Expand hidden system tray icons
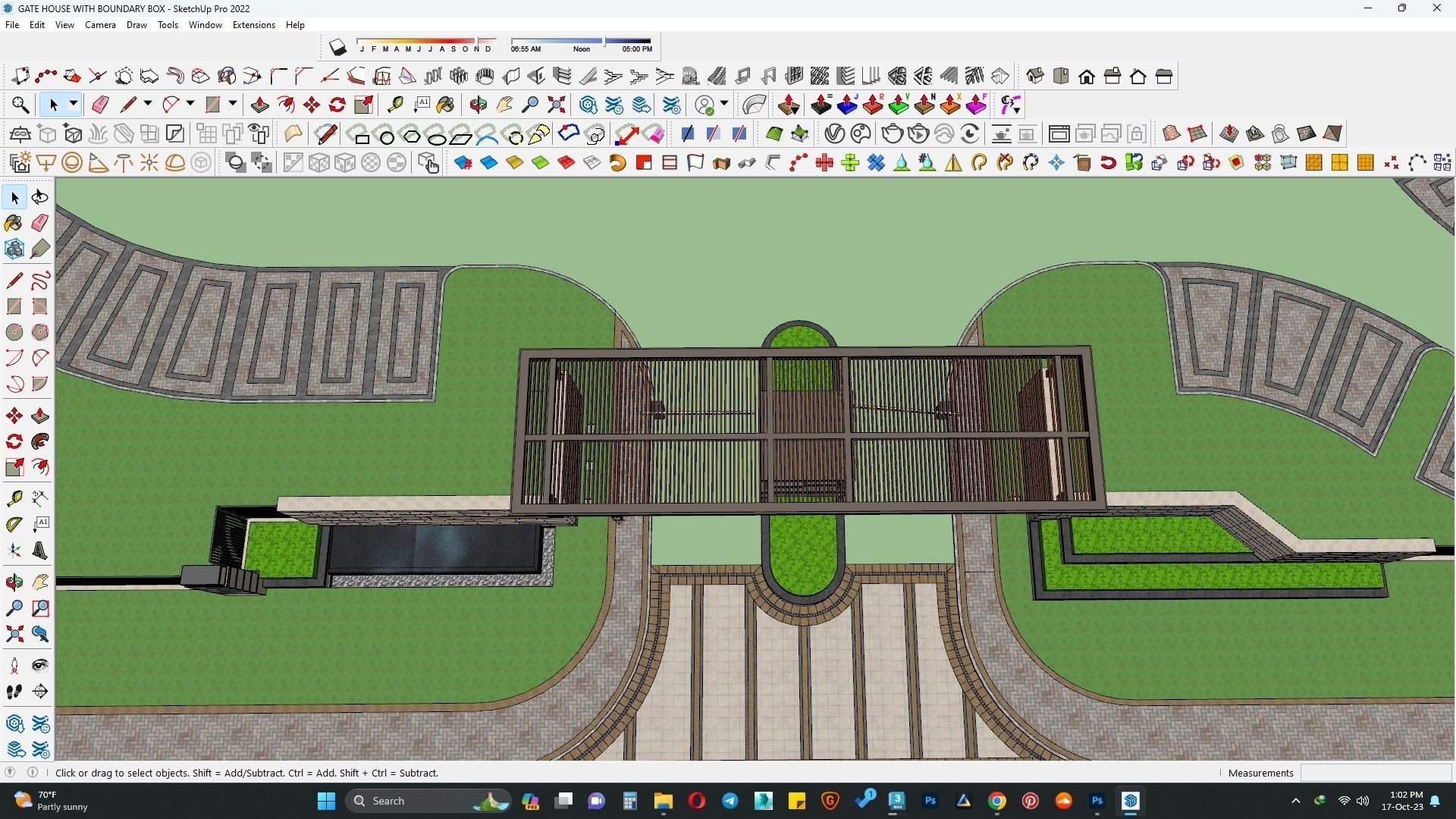Image resolution: width=1456 pixels, height=819 pixels. point(1295,801)
